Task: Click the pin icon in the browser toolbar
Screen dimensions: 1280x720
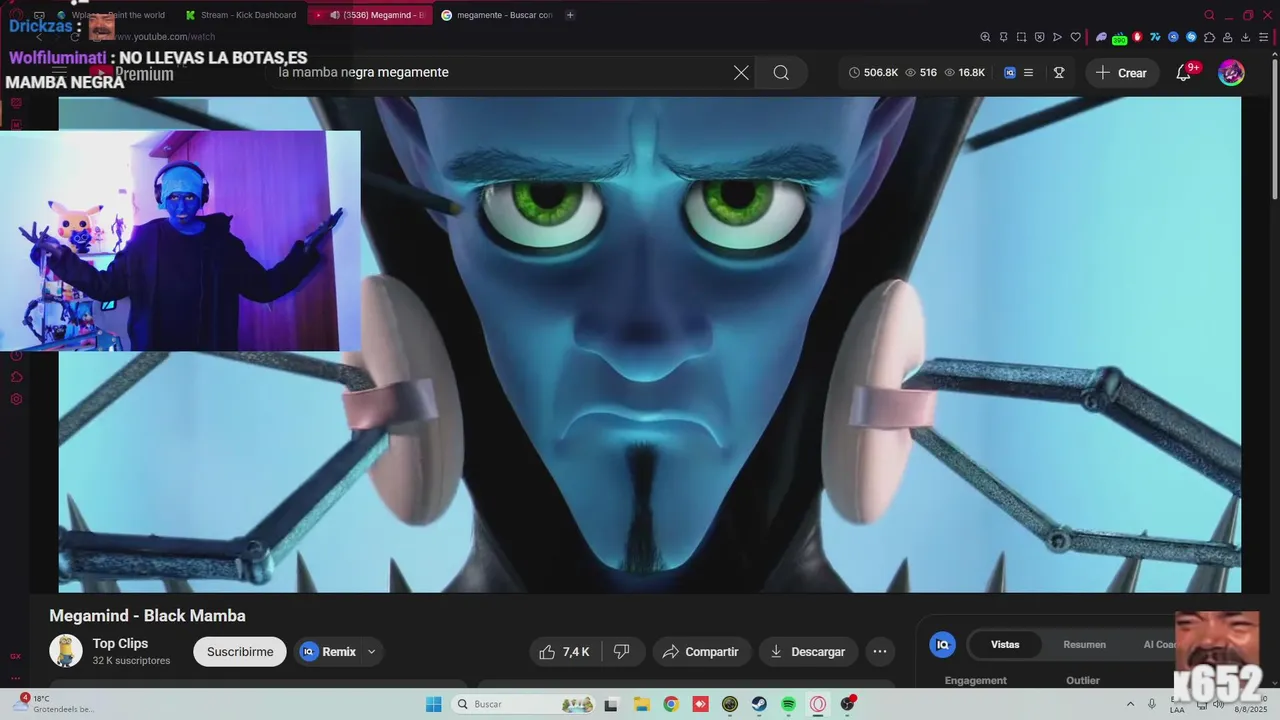Action: [x=1003, y=37]
